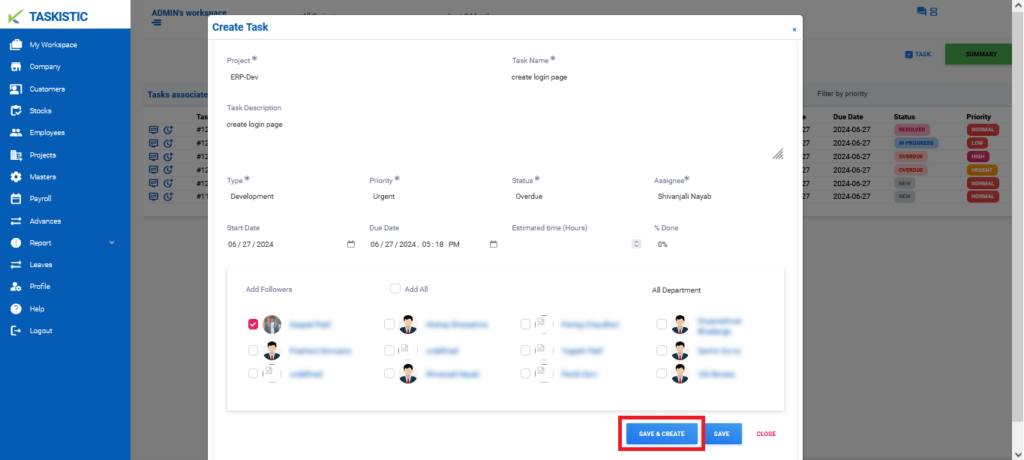The height and width of the screenshot is (460, 1024).
Task: Go to Employees in sidebar
Action: coord(47,133)
